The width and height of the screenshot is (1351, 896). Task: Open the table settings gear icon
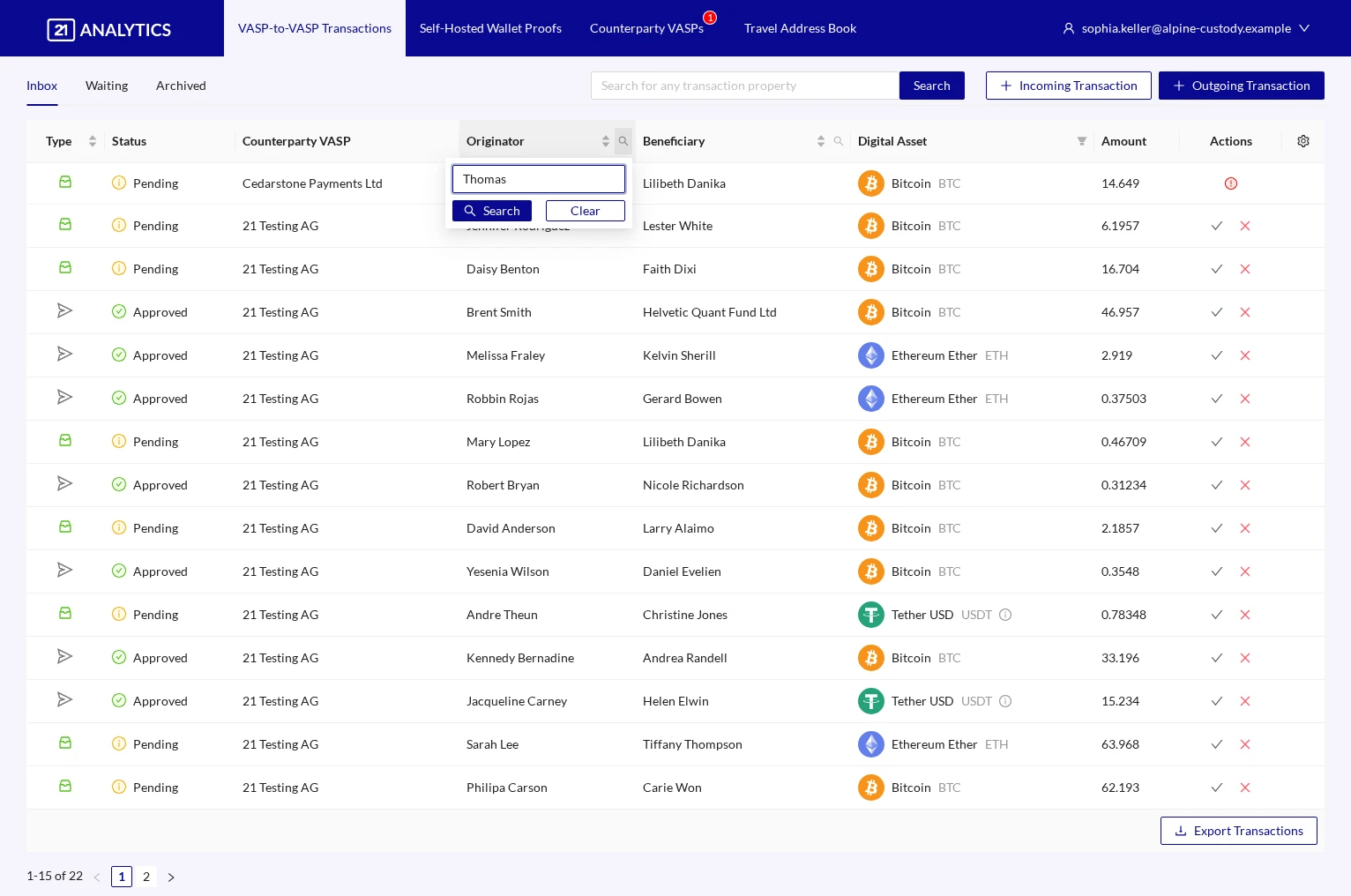point(1303,141)
